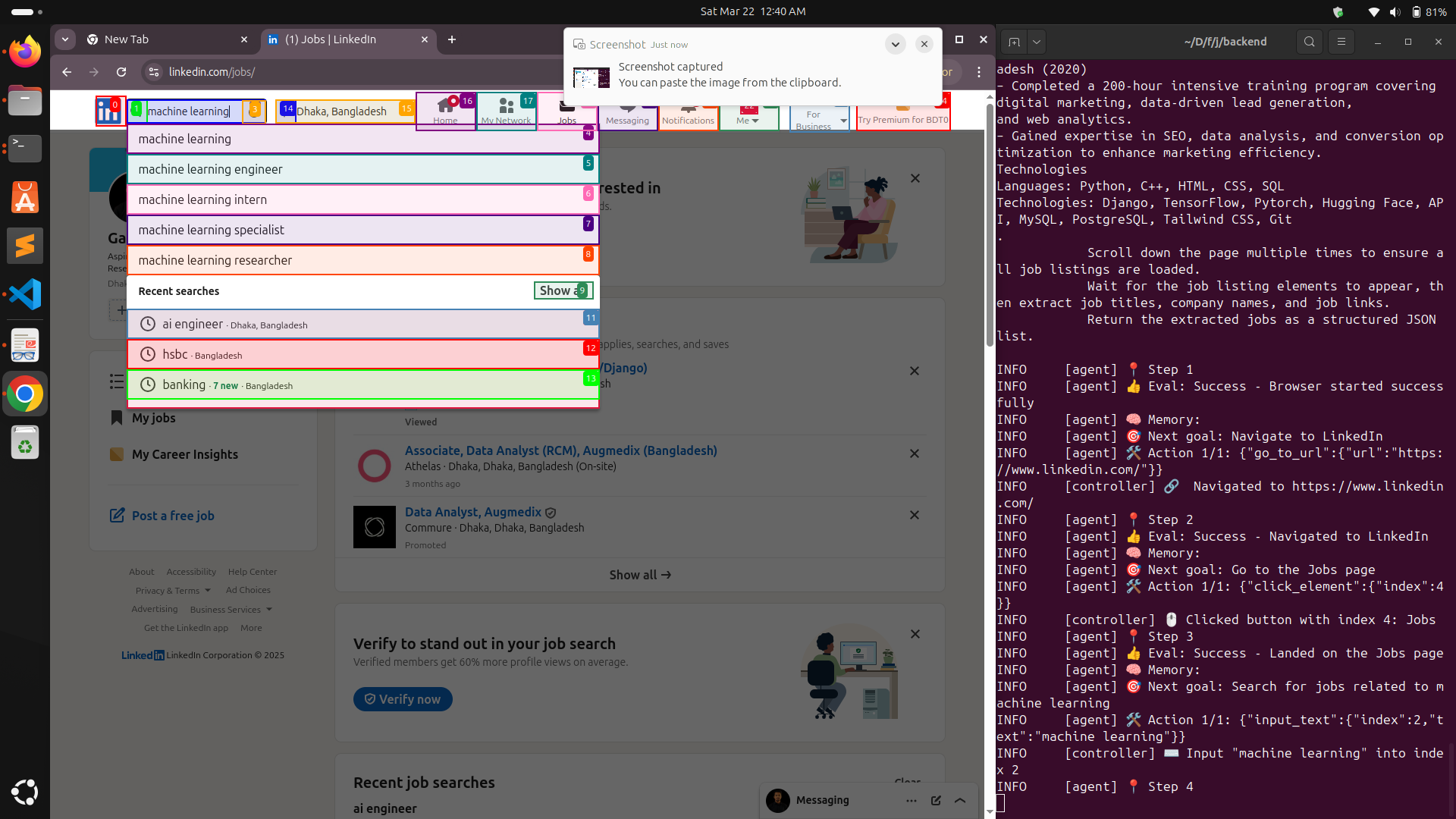Open Chrome tab search dropdown
Image resolution: width=1456 pixels, height=819 pixels.
click(65, 39)
